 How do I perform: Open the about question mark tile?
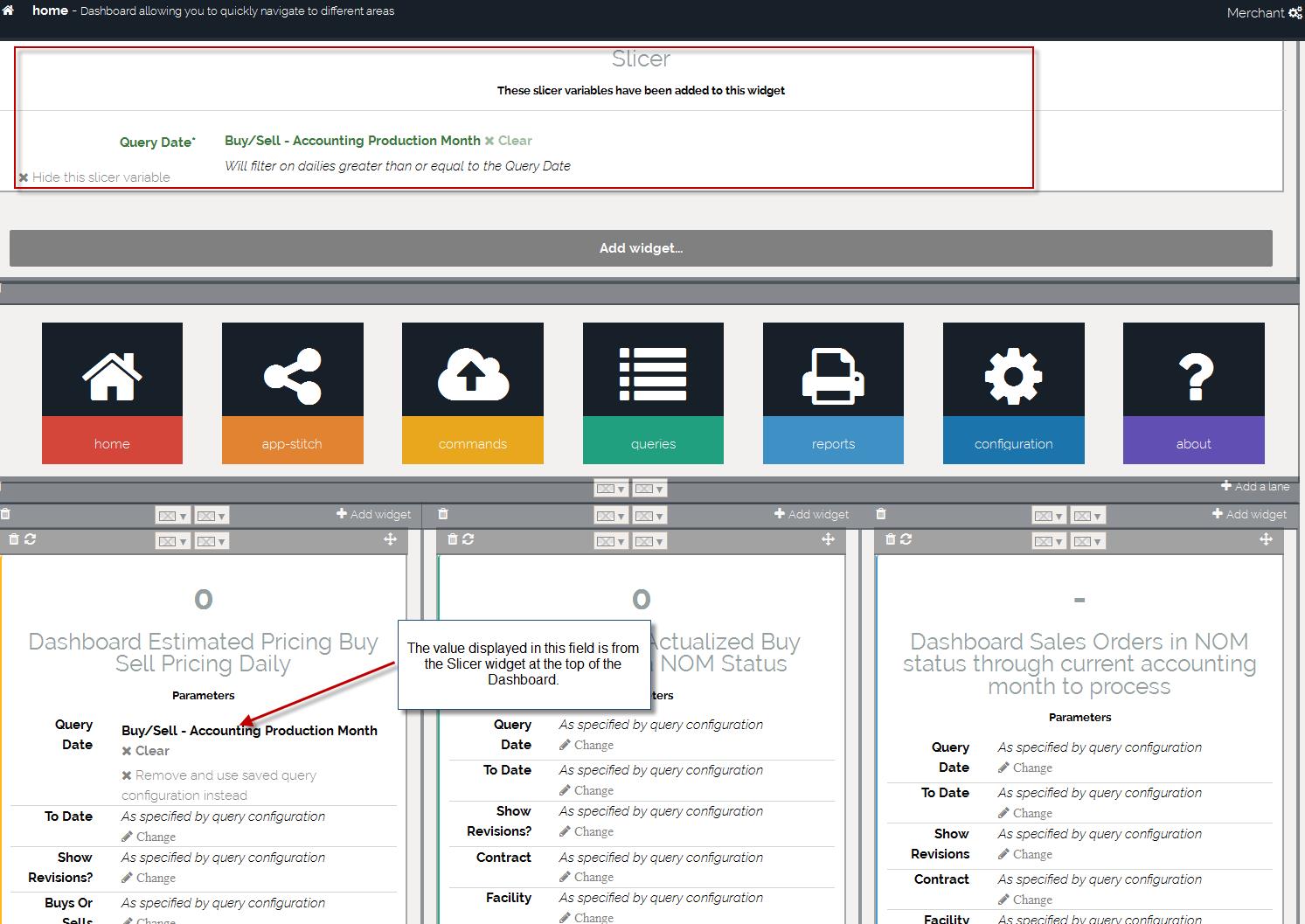coord(1193,393)
